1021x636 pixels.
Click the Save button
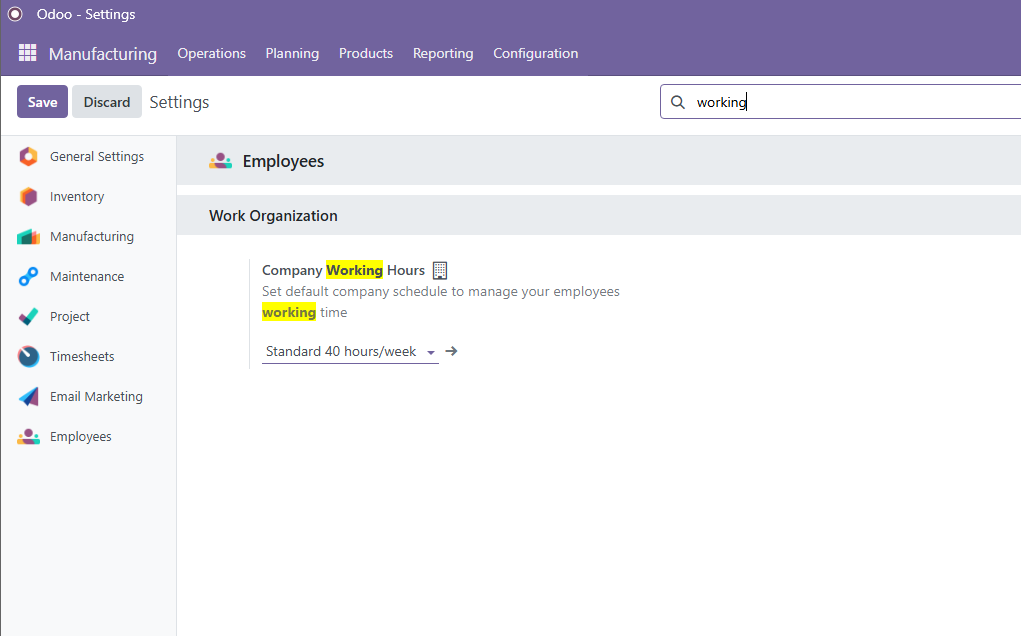42,102
